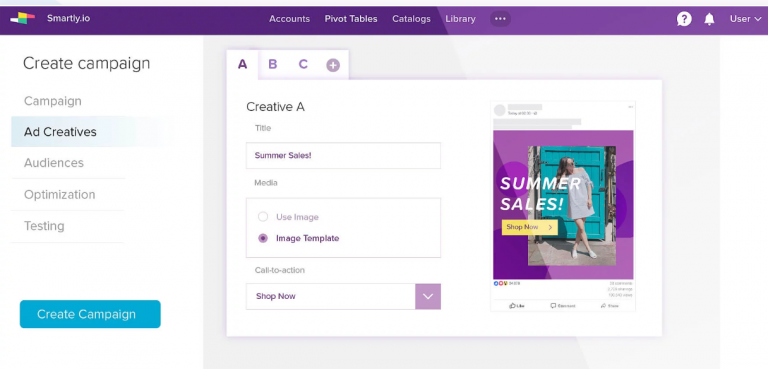Add a new creative with plus icon
The image size is (768, 369).
[333, 65]
